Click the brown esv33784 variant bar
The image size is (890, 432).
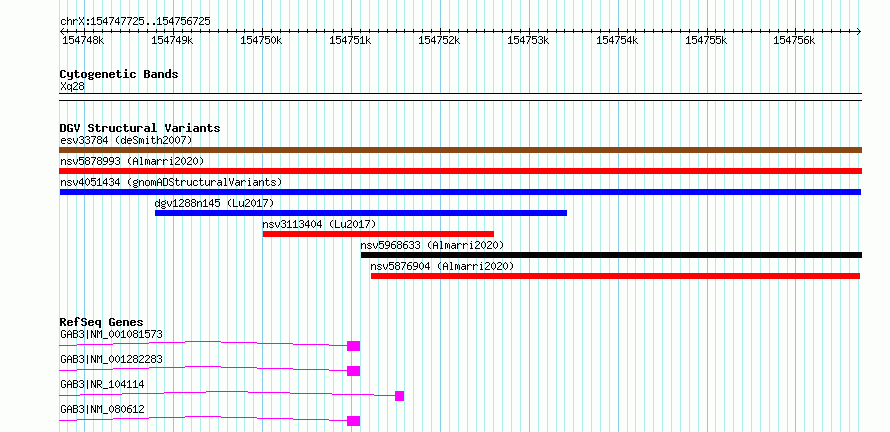[460, 150]
